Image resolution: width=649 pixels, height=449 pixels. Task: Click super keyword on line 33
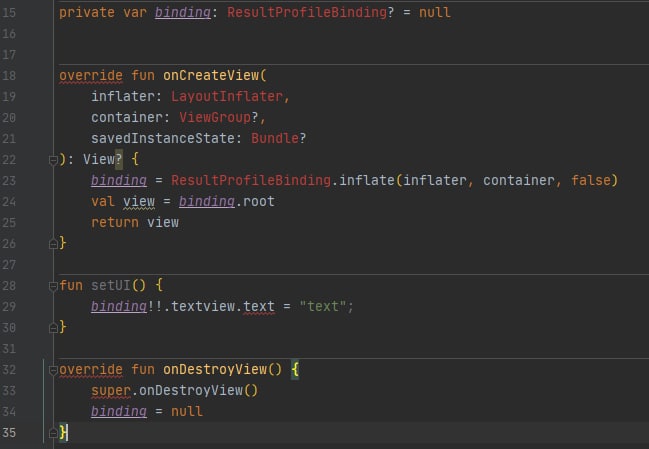111,391
